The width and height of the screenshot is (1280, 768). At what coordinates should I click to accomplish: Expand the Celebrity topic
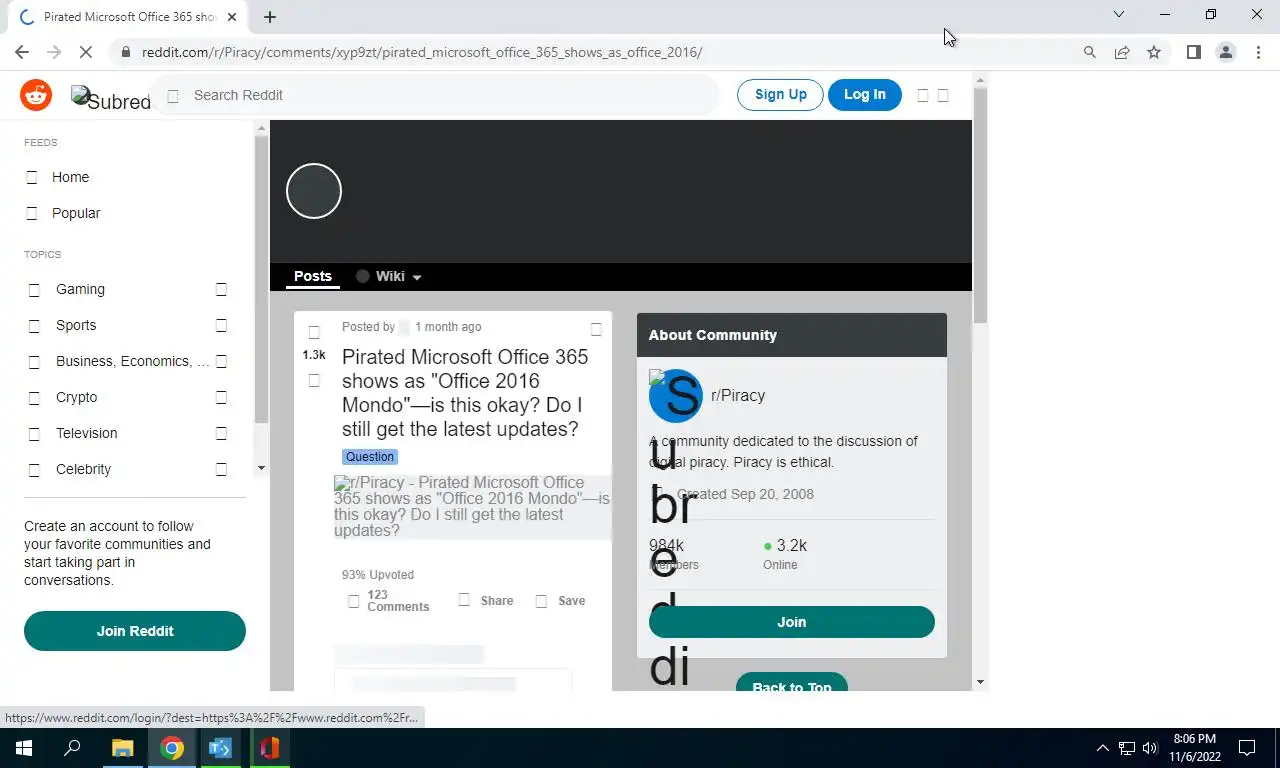[x=221, y=469]
